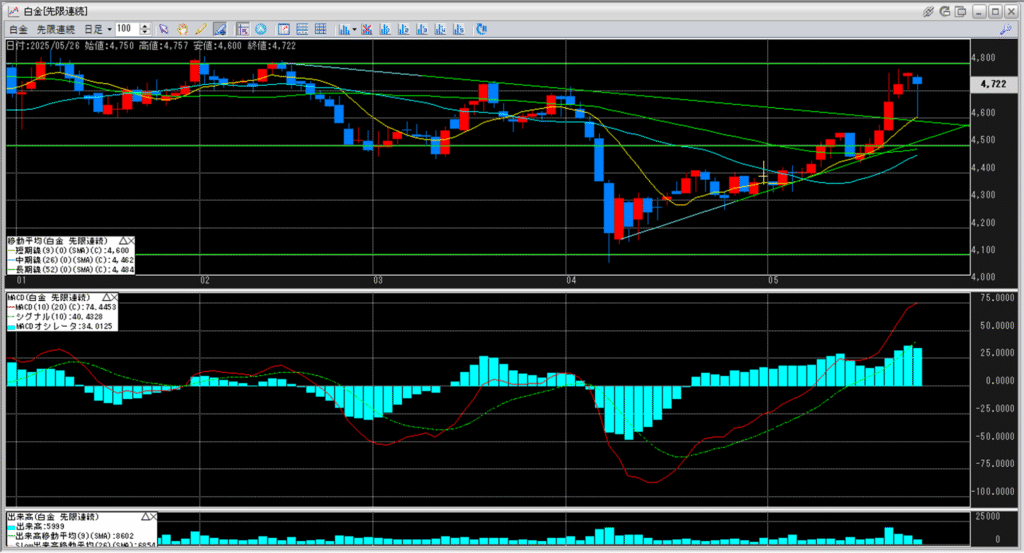Image resolution: width=1024 pixels, height=553 pixels.
Task: Click the overlapping windows icon in title bar
Action: 961,9
